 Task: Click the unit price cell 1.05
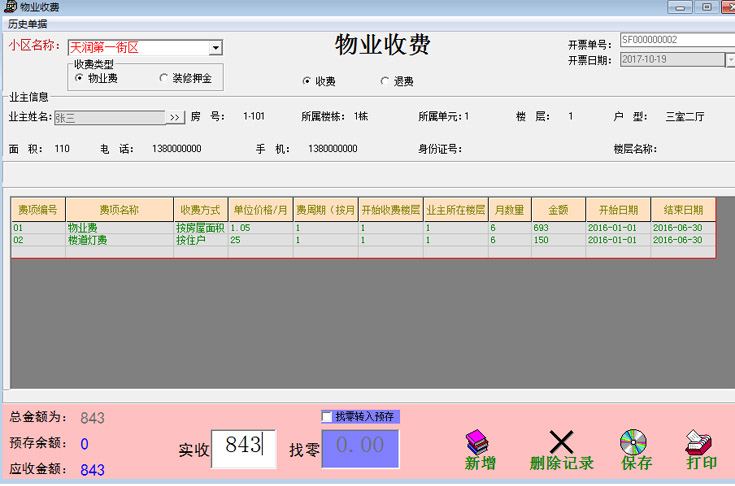coord(261,228)
